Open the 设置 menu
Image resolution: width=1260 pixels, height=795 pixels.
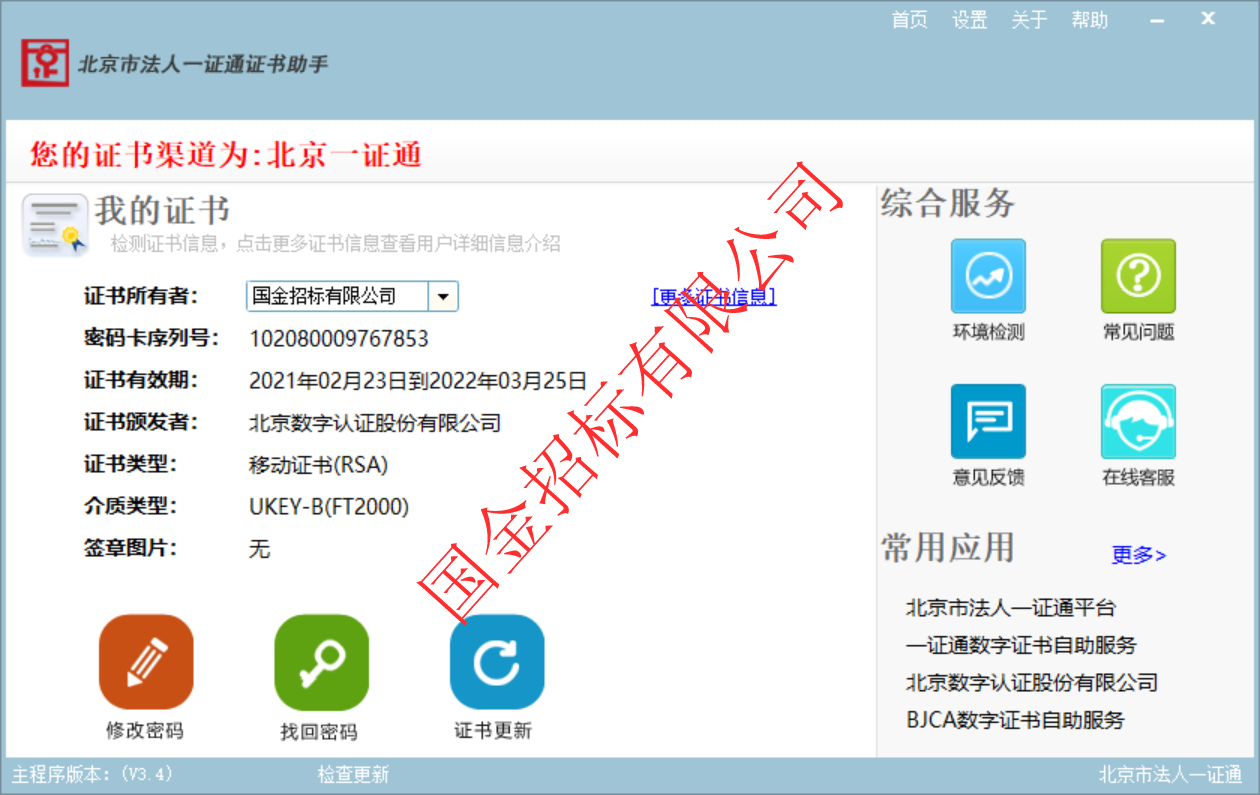[969, 20]
